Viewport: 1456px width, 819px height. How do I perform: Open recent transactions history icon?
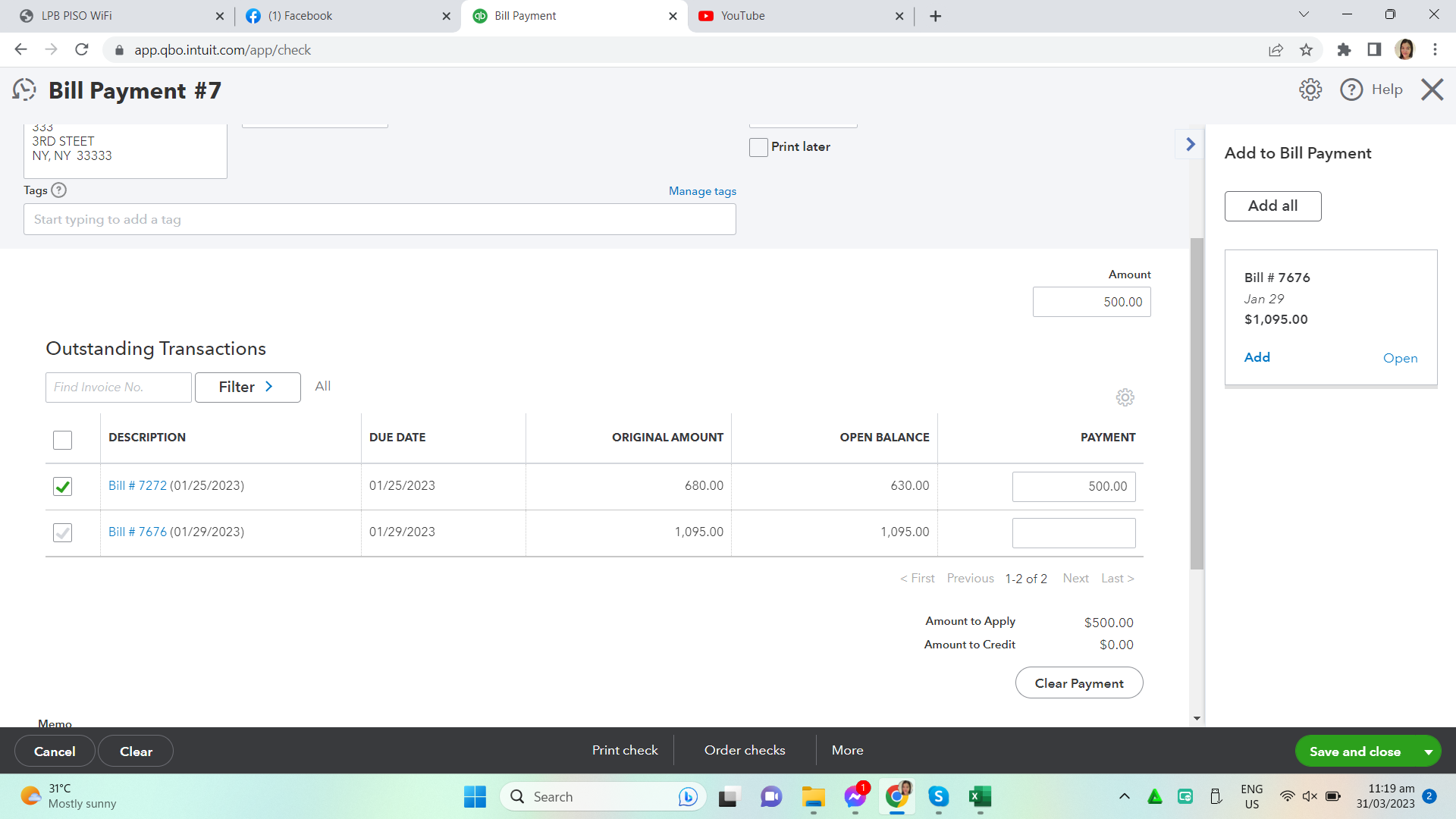pos(24,90)
